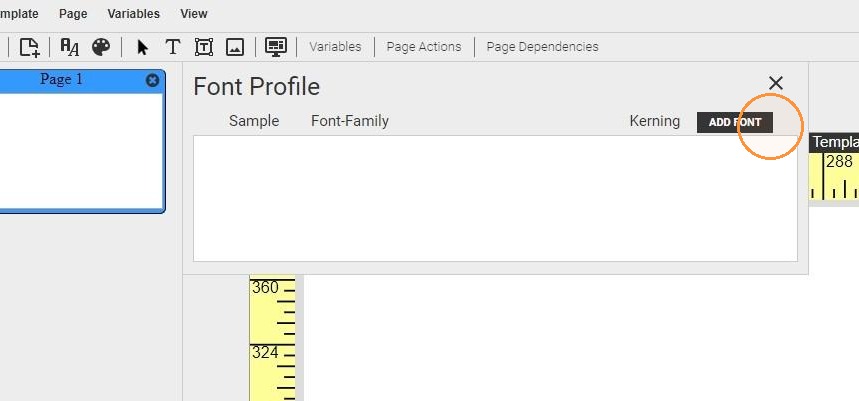Viewport: 859px width, 401px height.
Task: Select the Text tool (T icon)
Action: tap(173, 47)
